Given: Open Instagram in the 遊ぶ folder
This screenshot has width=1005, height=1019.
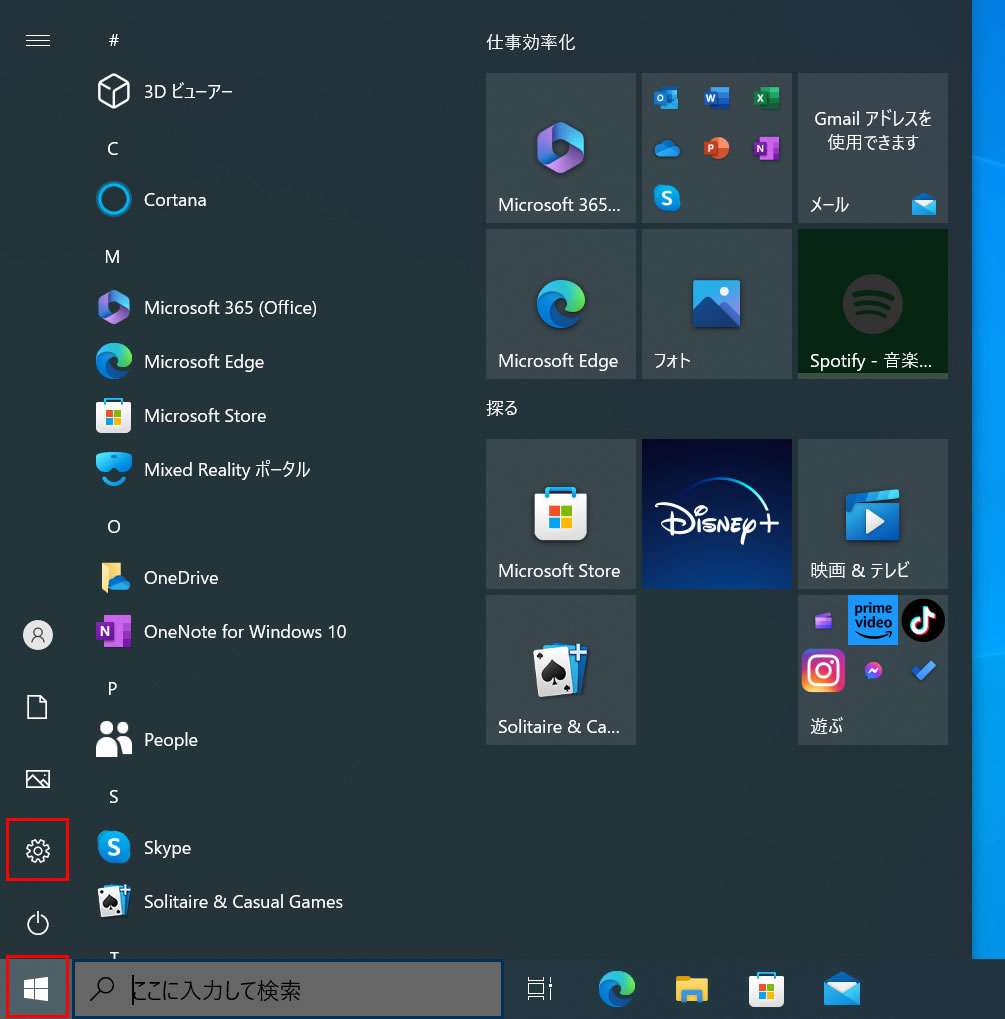Looking at the screenshot, I should click(x=823, y=670).
